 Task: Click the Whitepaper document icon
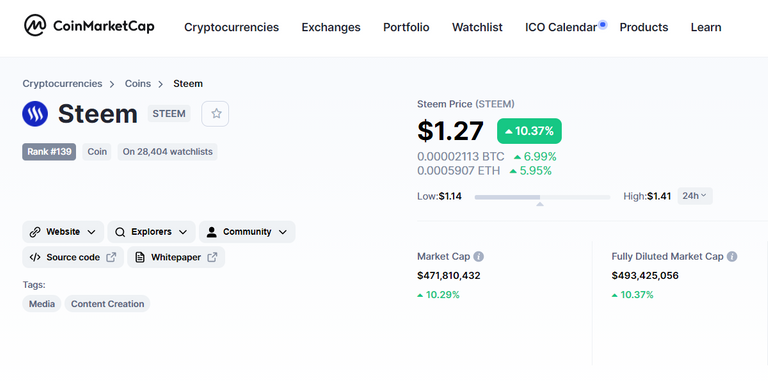[x=140, y=257]
